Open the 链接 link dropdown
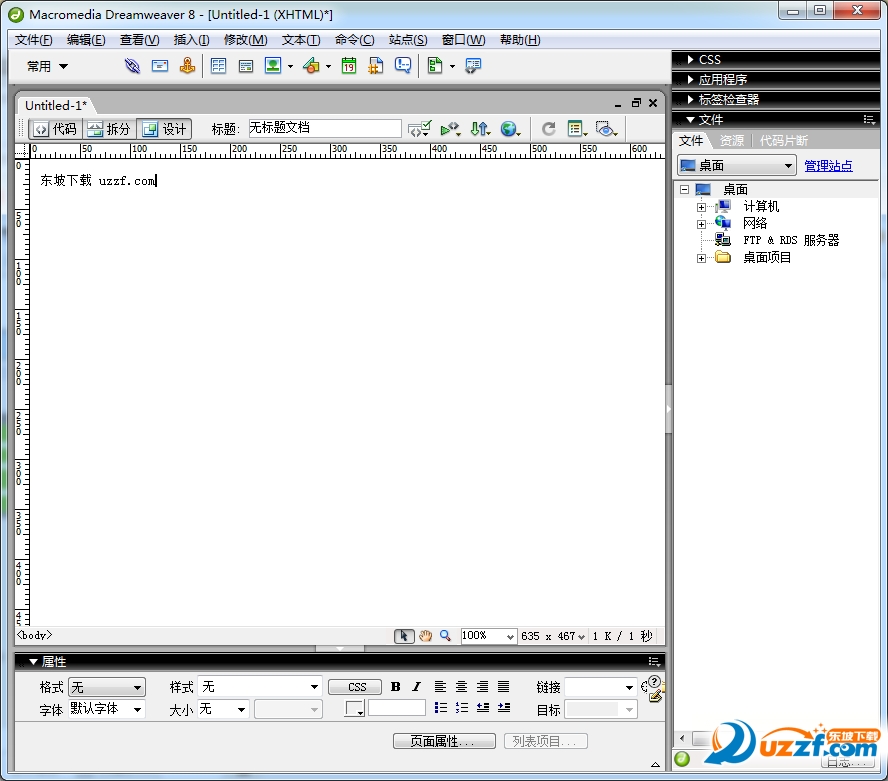888x781 pixels. (601, 688)
